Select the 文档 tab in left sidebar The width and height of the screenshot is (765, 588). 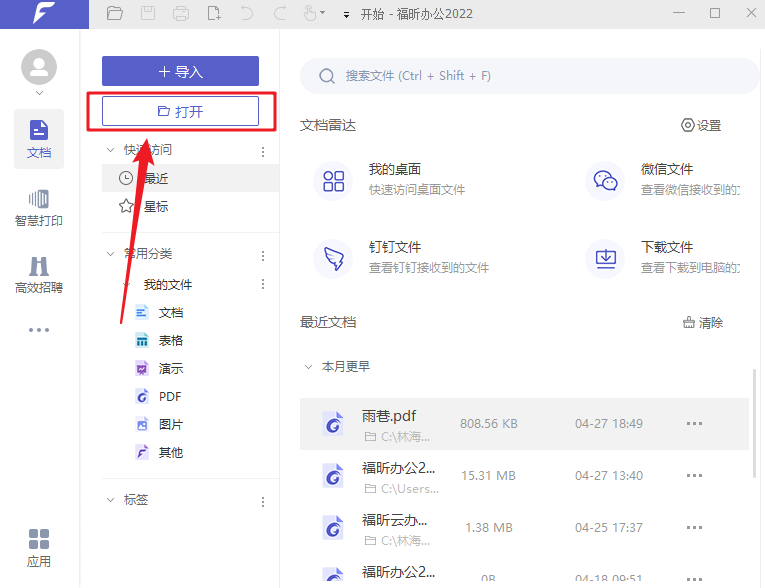pyautogui.click(x=39, y=139)
